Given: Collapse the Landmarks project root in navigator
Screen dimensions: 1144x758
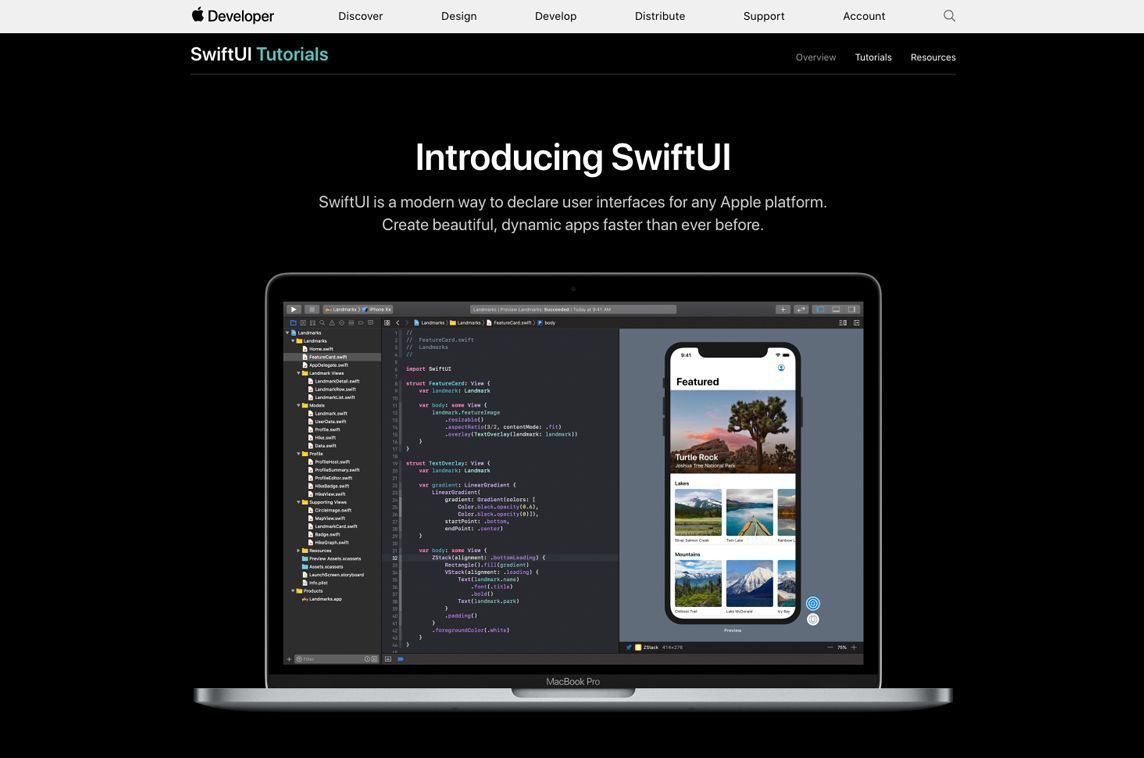Looking at the screenshot, I should click(x=287, y=333).
